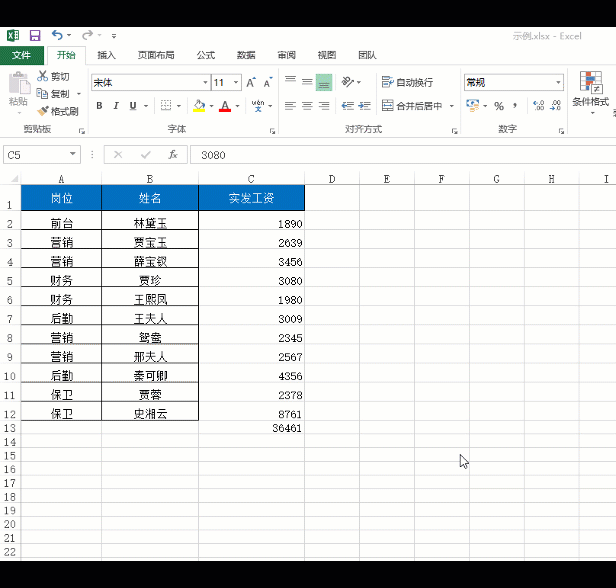This screenshot has width=616, height=588.
Task: Switch to the 视图 View tab
Action: (x=327, y=55)
